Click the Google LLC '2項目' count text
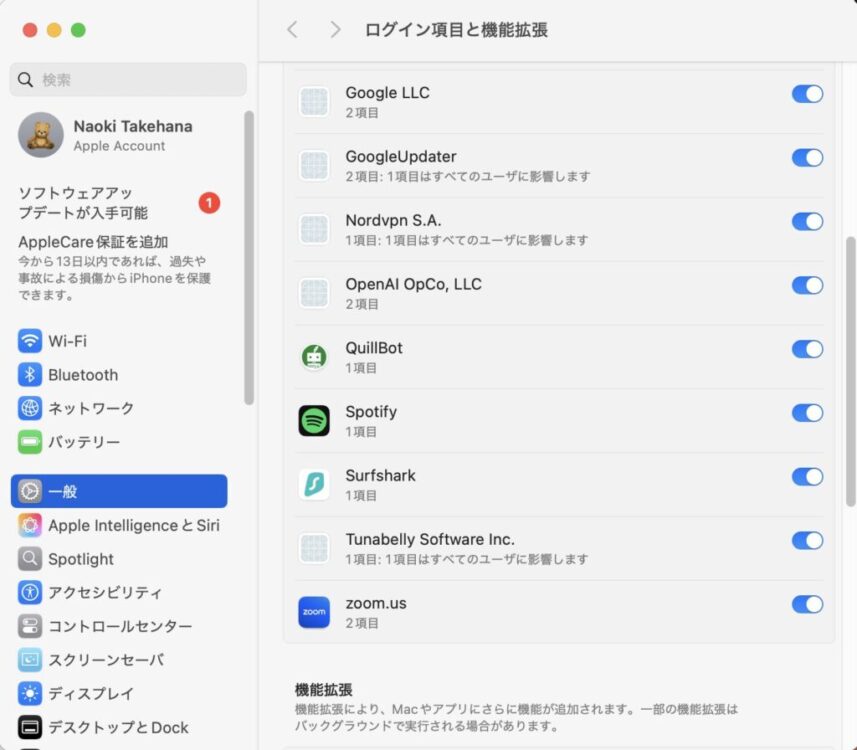Image resolution: width=857 pixels, height=750 pixels. (362, 113)
